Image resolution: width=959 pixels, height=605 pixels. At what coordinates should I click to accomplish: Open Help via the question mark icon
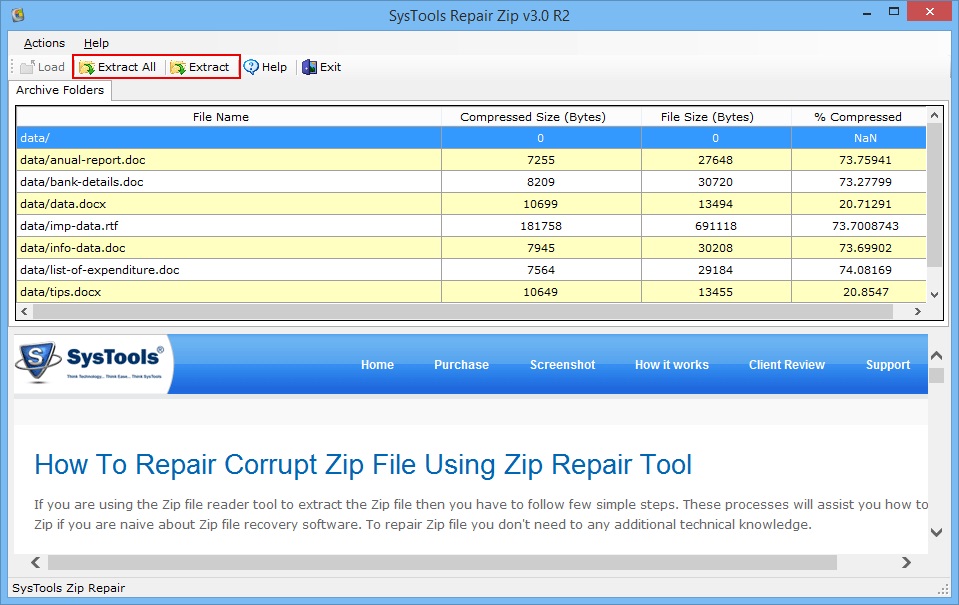click(x=251, y=67)
